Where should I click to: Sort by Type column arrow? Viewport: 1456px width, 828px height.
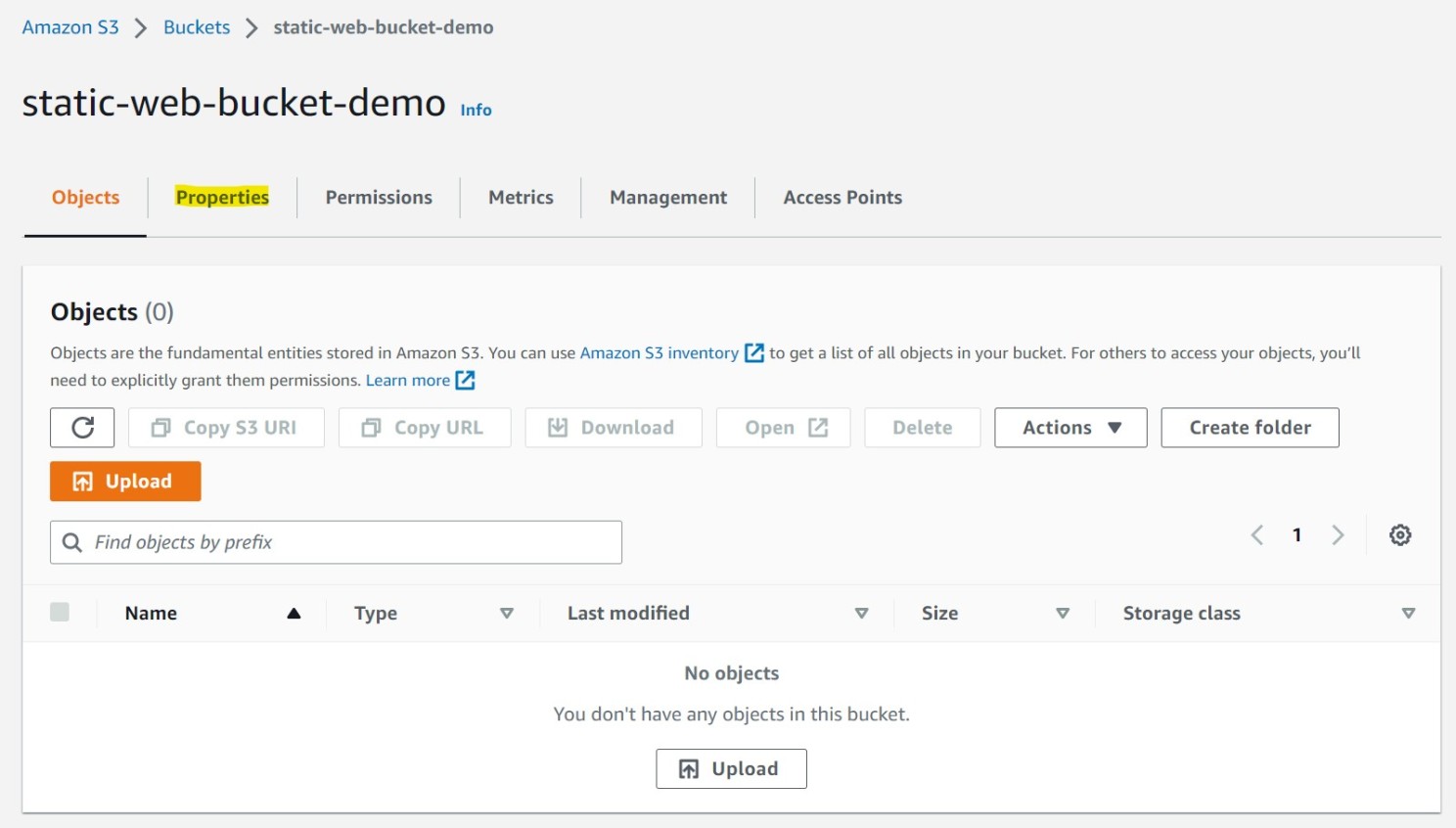(507, 614)
